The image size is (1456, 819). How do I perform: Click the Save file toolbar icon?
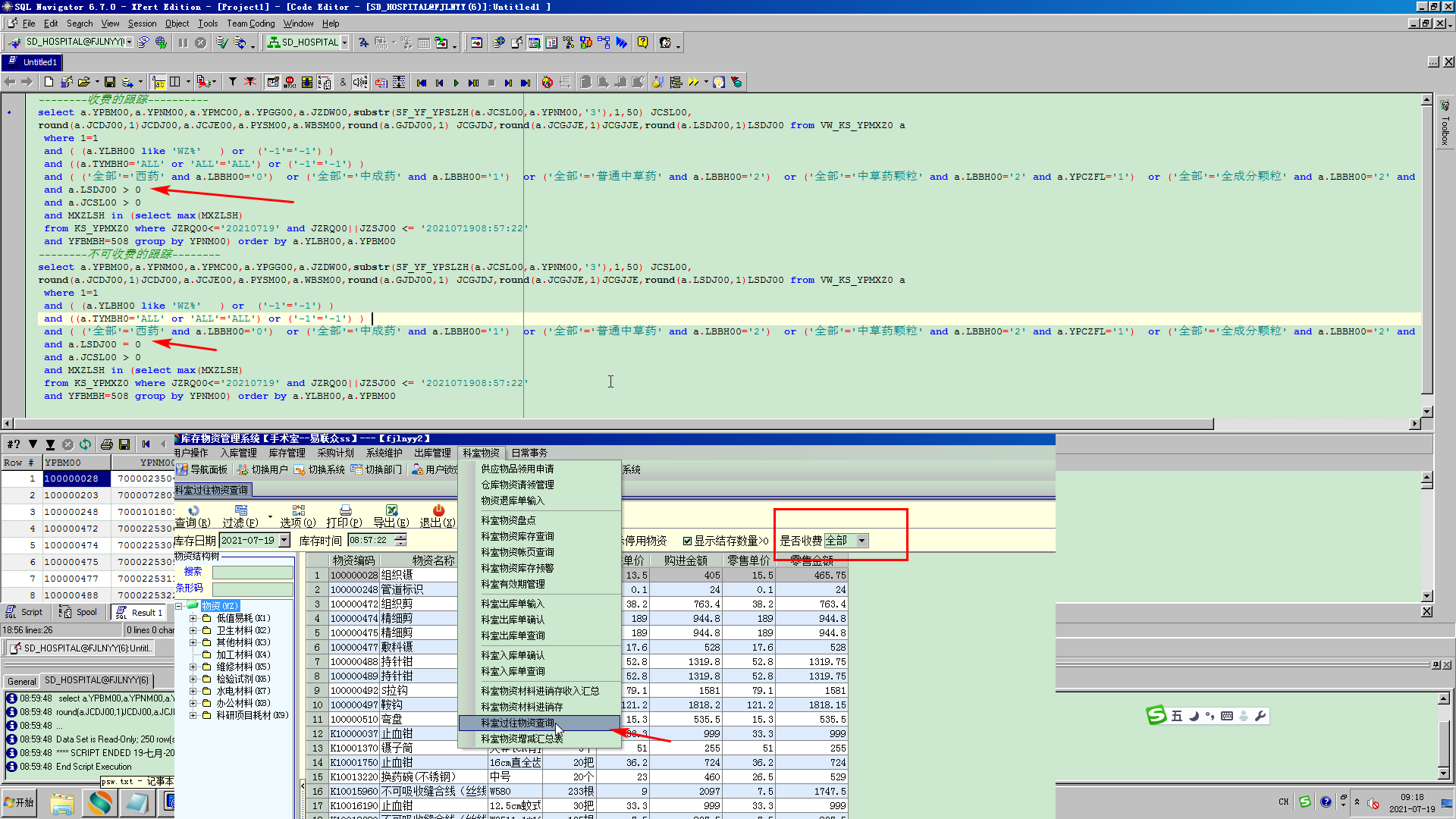pos(110,82)
